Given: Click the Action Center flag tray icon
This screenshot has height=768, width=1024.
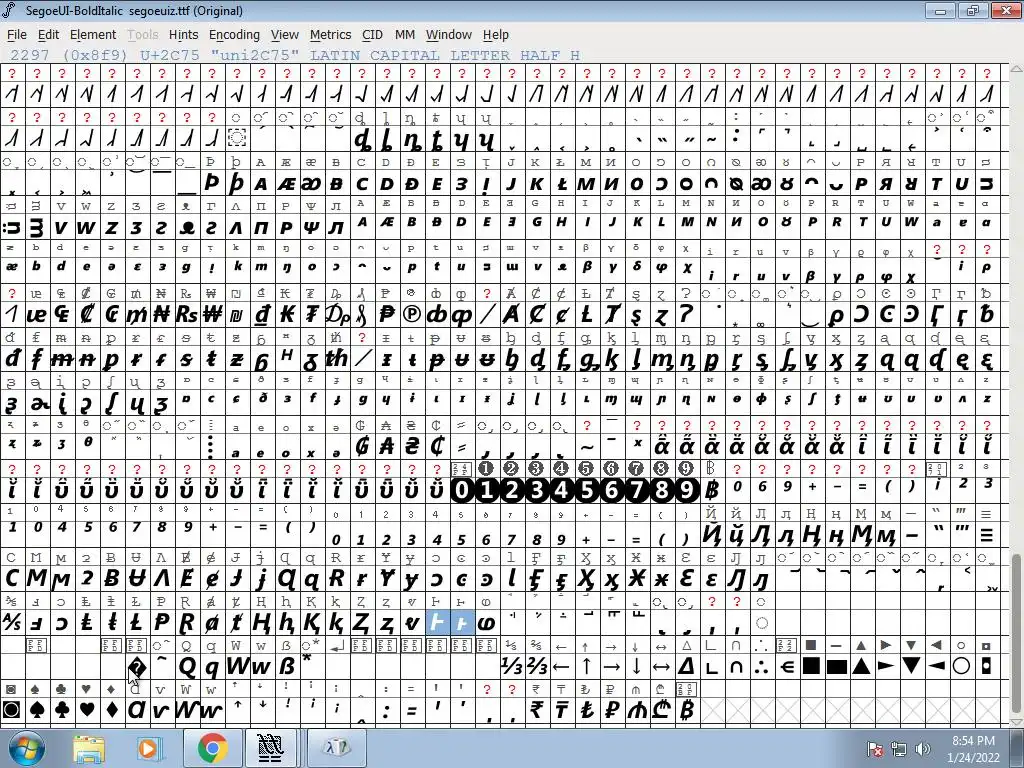Looking at the screenshot, I should 875,749.
